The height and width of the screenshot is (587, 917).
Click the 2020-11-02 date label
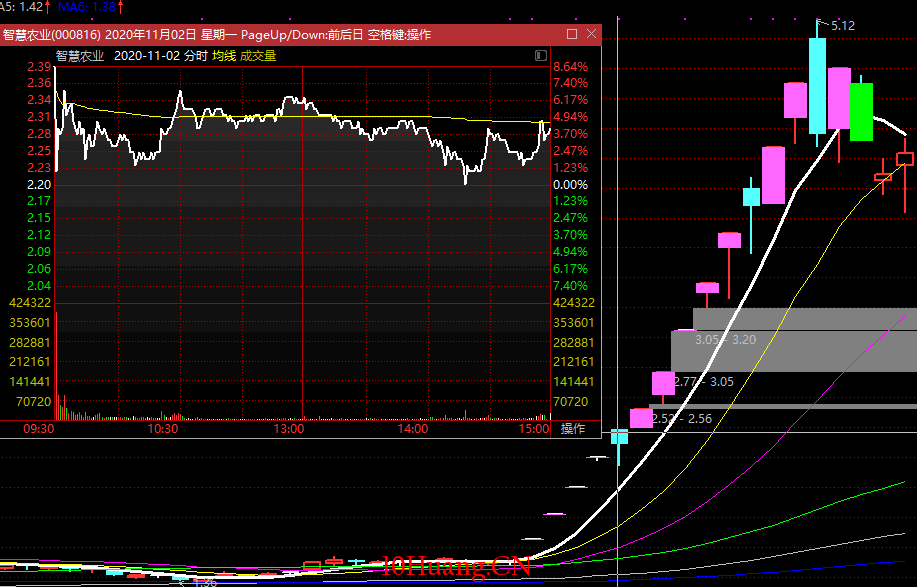click(147, 56)
